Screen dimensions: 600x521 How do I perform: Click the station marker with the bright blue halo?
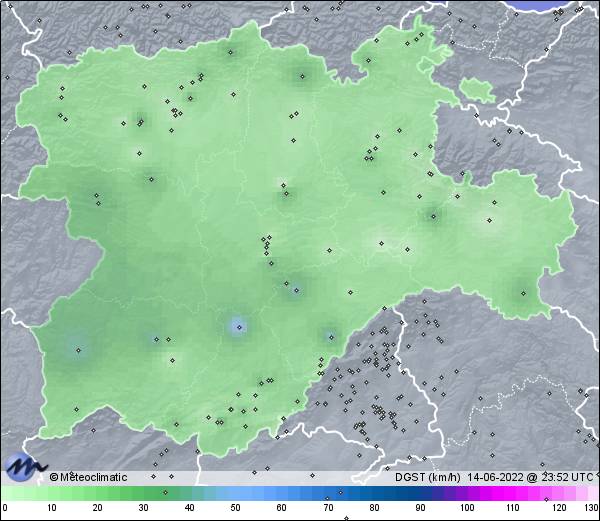click(240, 327)
